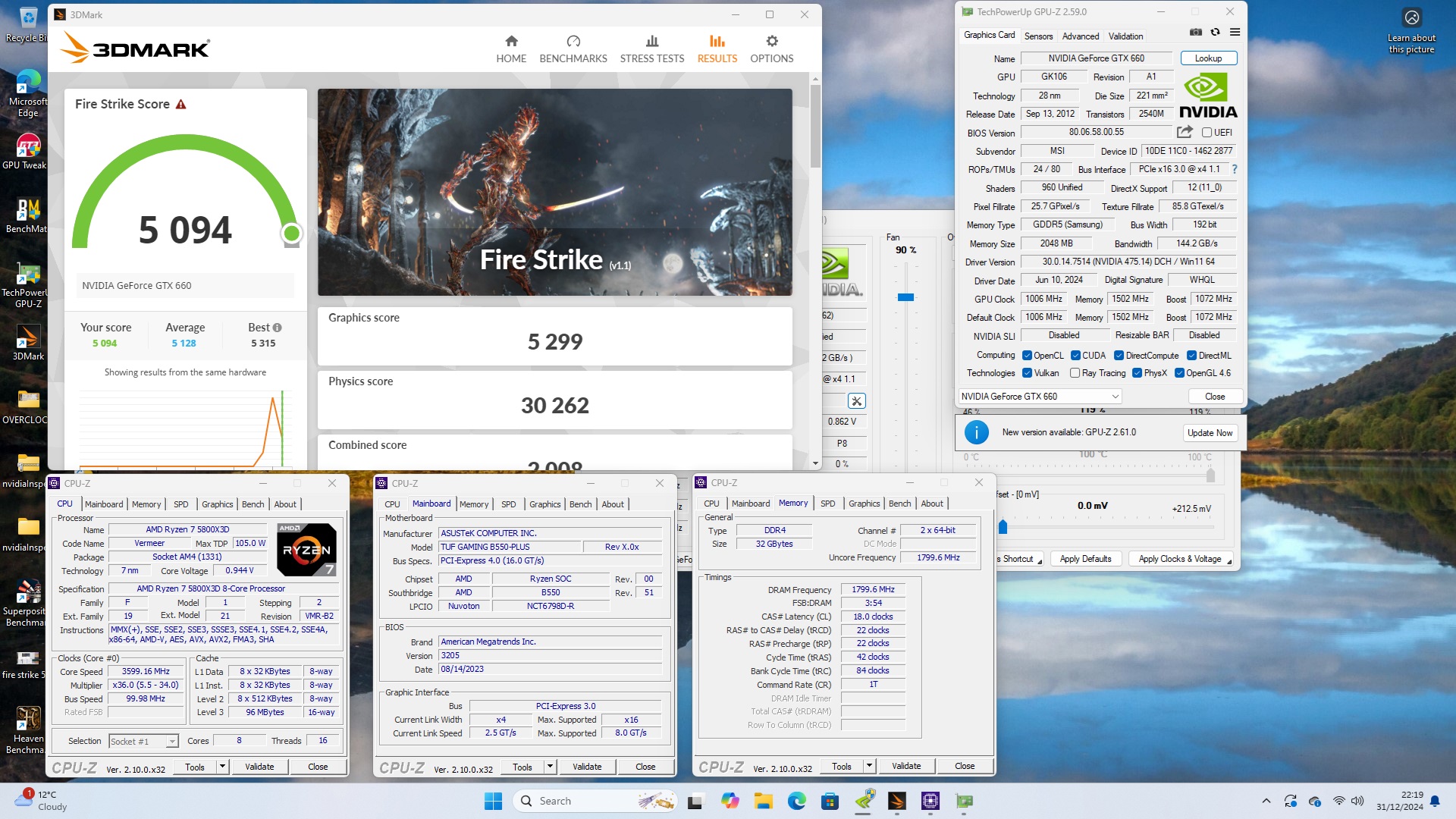Open TechPowerUp GPU-Z desktop shortcut
Image resolution: width=1456 pixels, height=819 pixels.
pos(27,285)
